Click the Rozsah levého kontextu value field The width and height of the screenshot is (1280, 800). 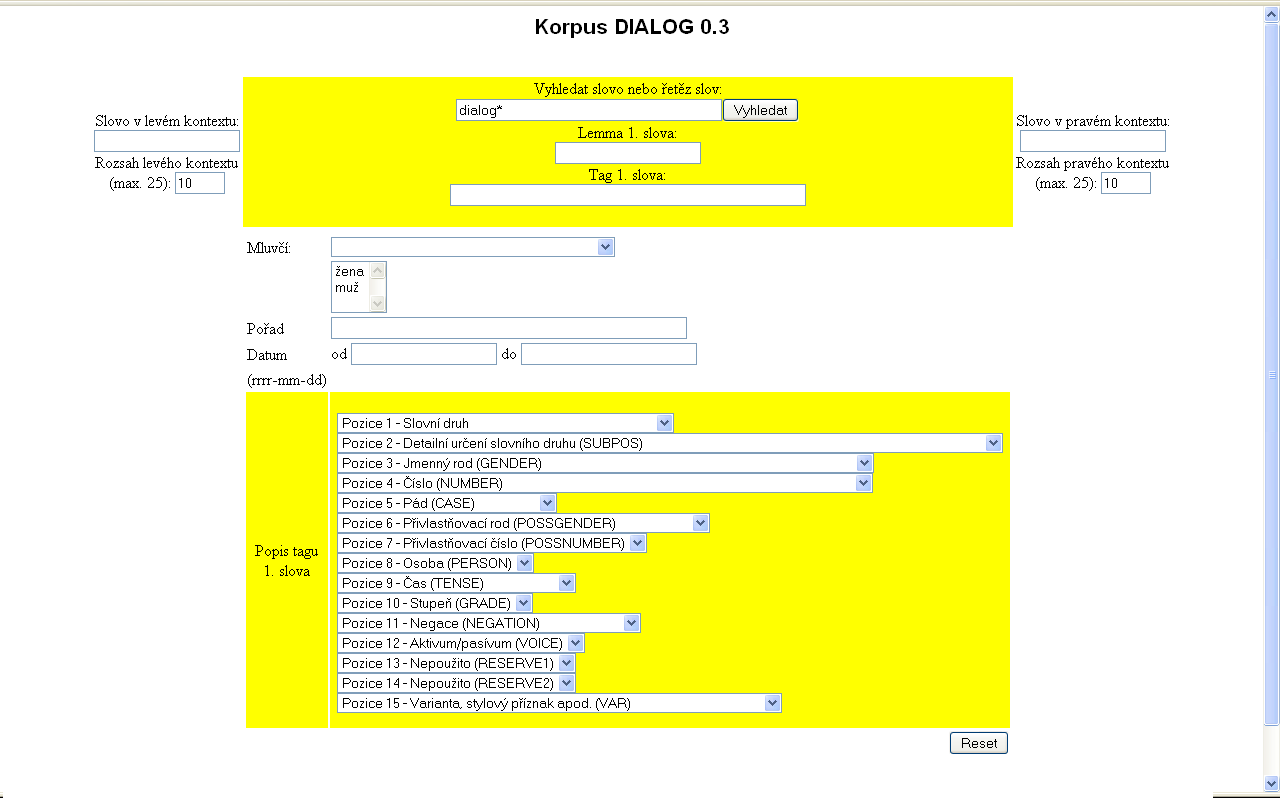coord(200,183)
